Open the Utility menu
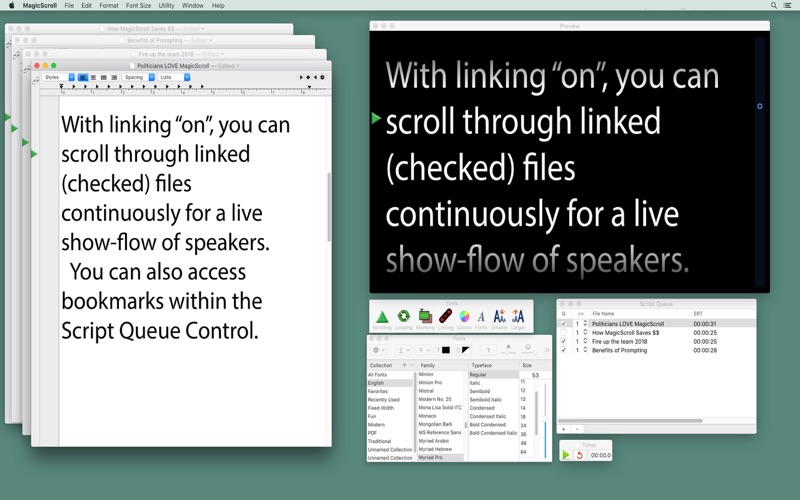Screen dimensions: 800x500 point(166,5)
